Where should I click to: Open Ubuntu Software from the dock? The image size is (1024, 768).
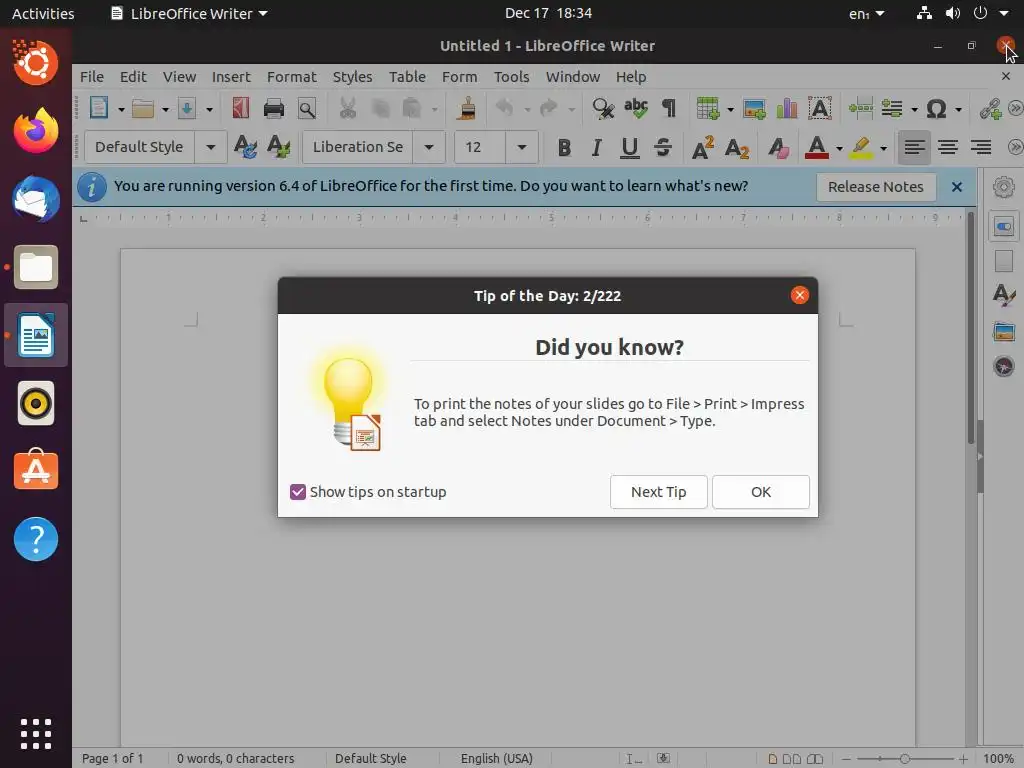(x=36, y=470)
